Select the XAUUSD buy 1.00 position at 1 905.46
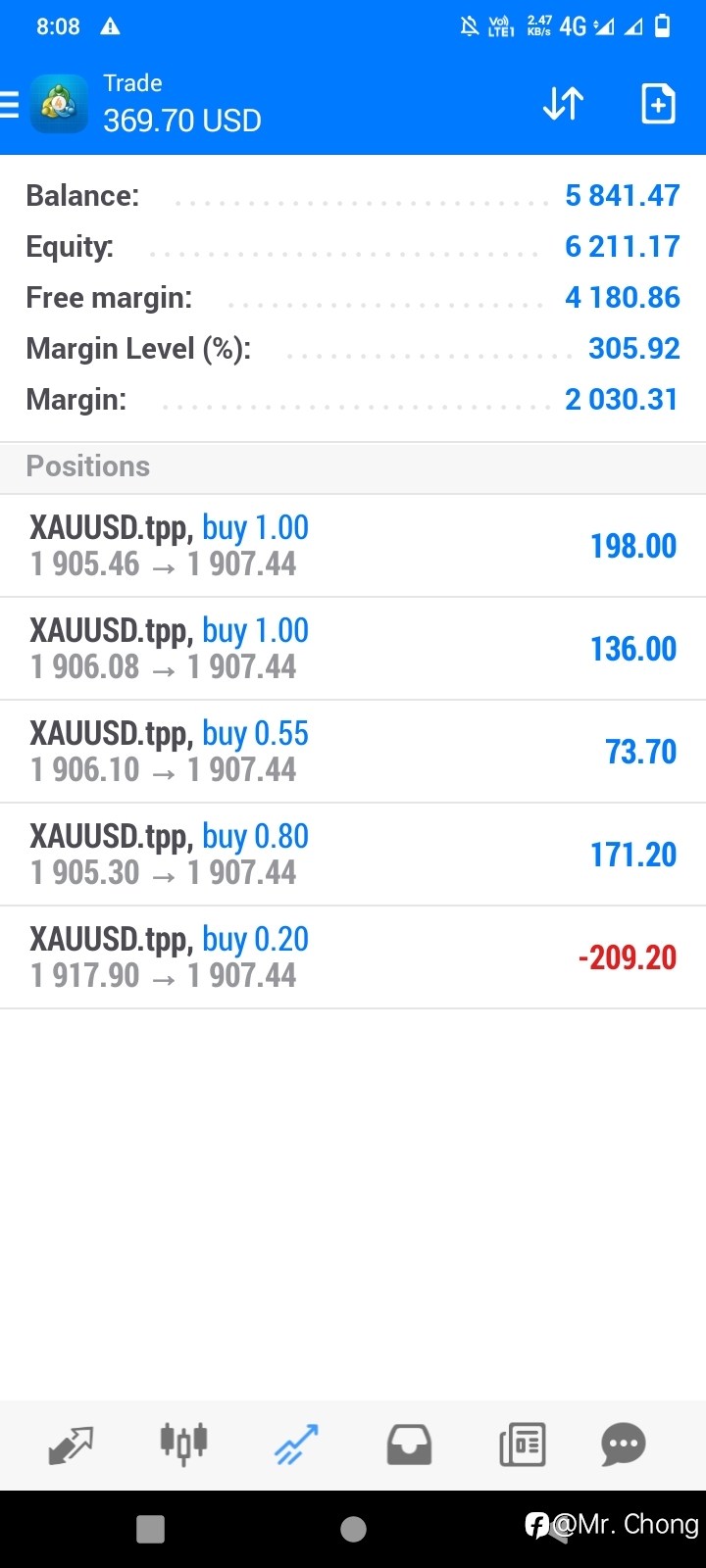This screenshot has width=706, height=1568. point(353,546)
